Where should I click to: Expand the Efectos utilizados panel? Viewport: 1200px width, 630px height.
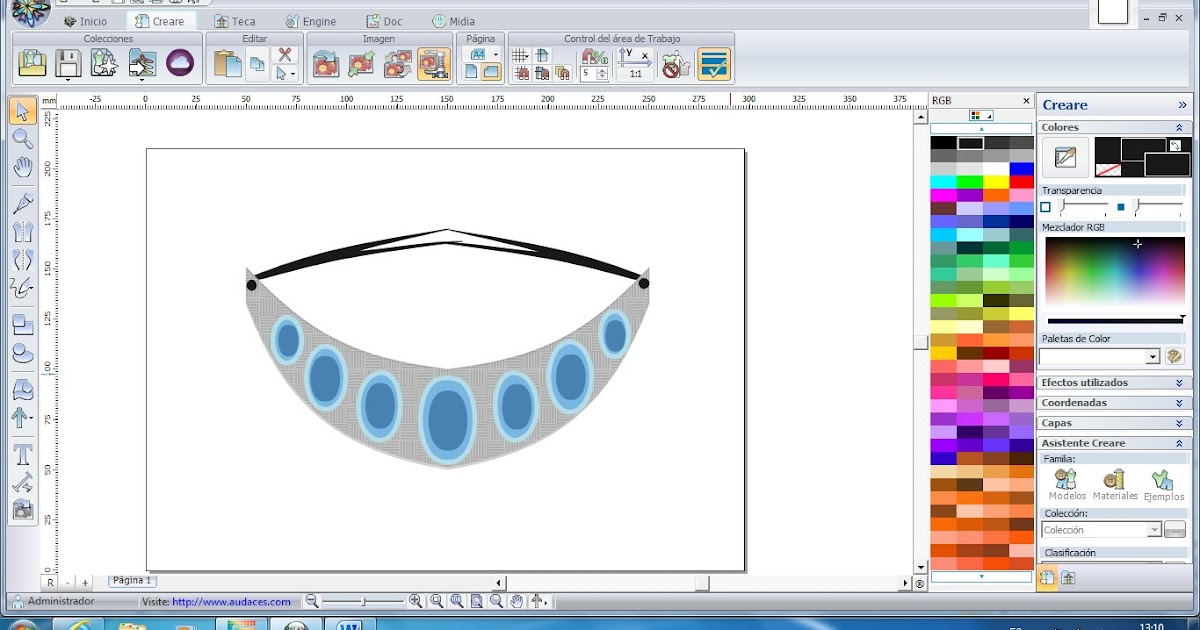[x=1179, y=383]
